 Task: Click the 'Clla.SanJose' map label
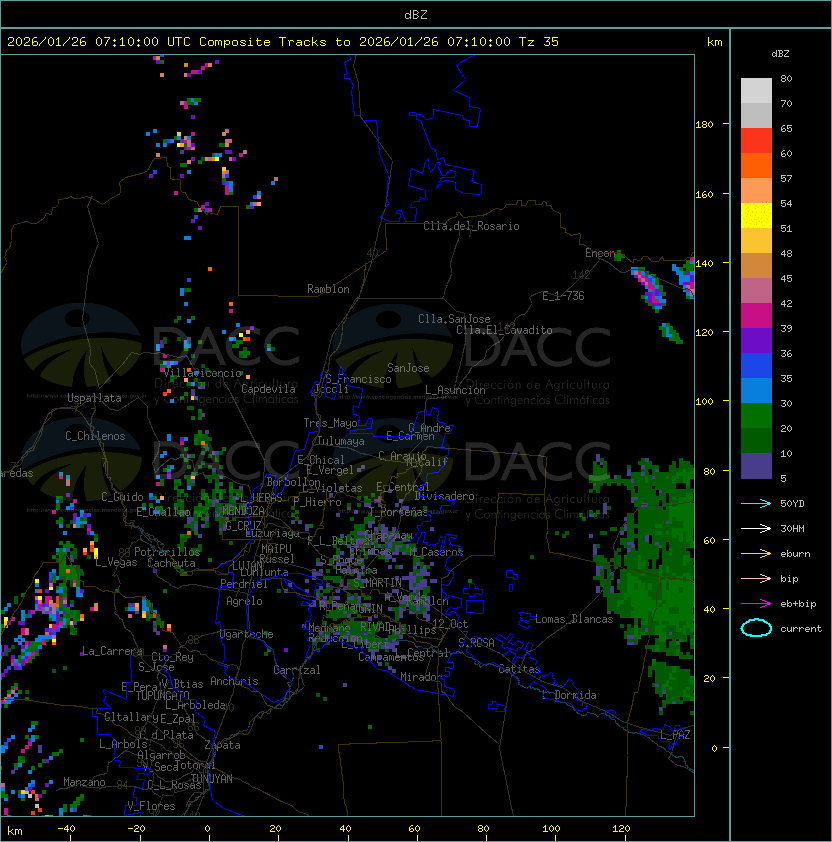pos(454,319)
